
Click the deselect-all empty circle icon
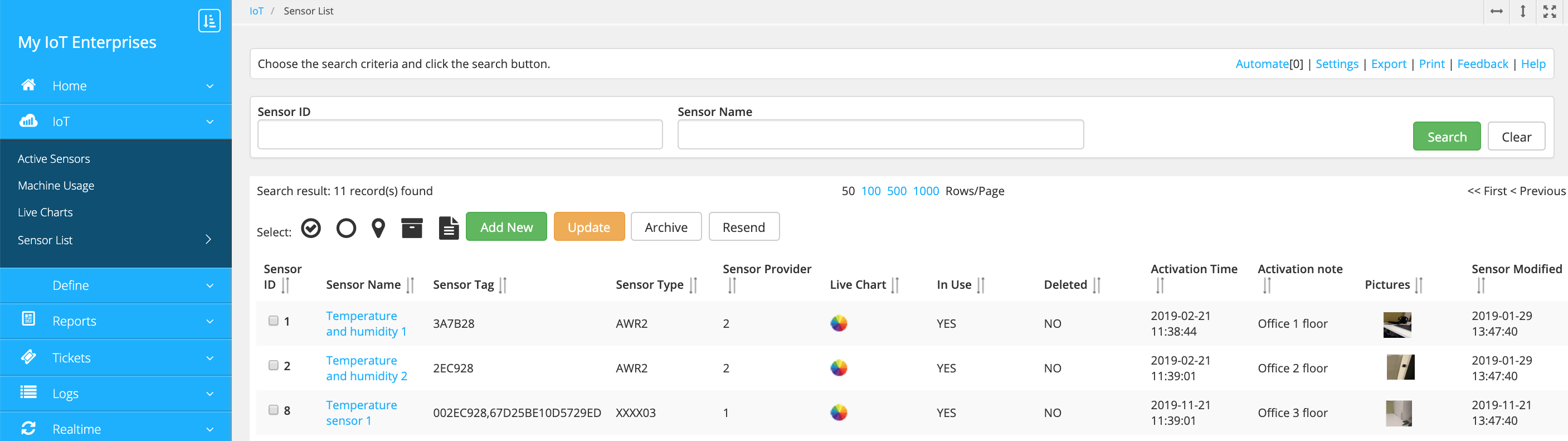(345, 228)
